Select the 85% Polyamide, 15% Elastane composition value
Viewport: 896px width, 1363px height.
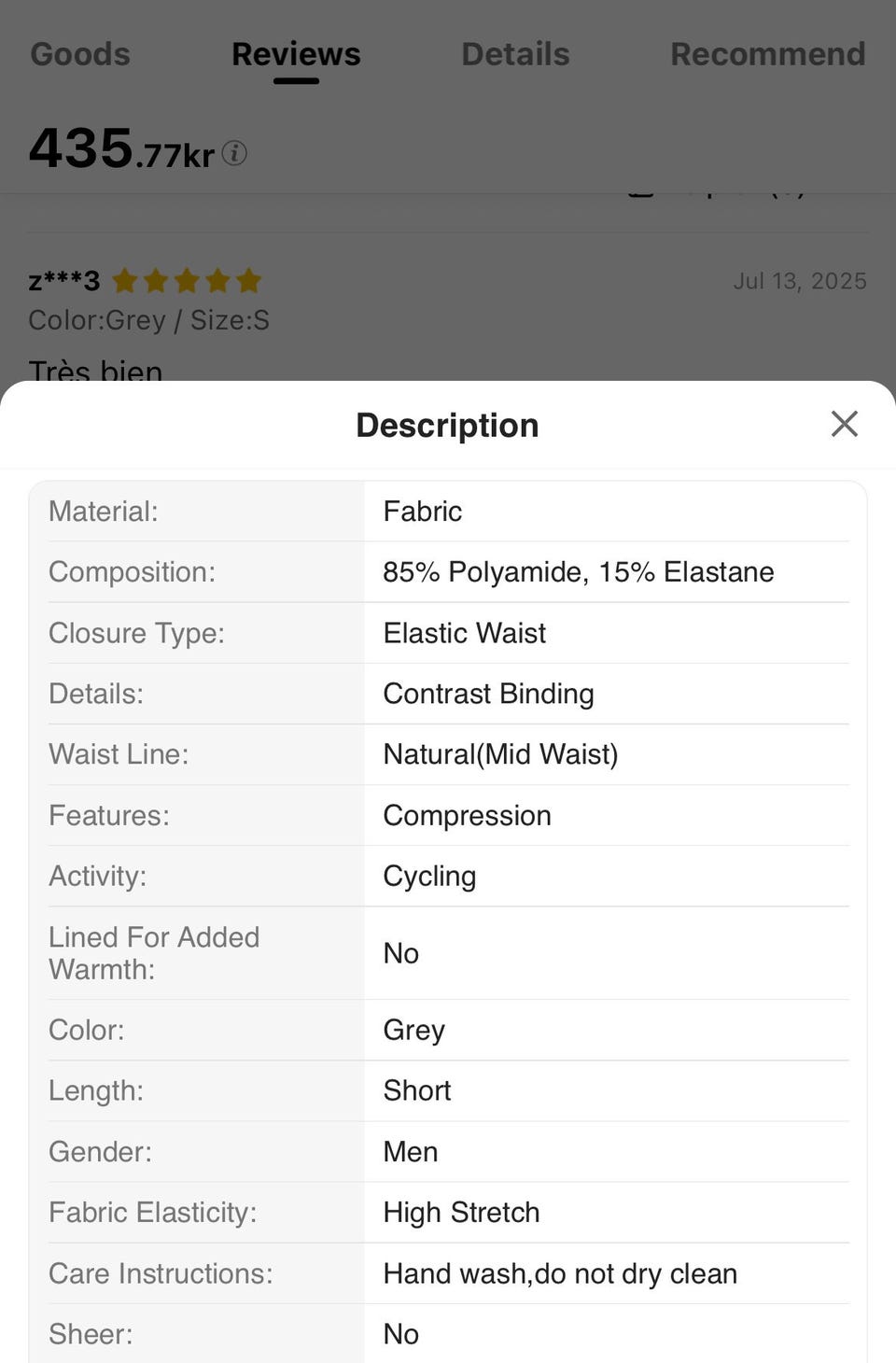point(579,572)
